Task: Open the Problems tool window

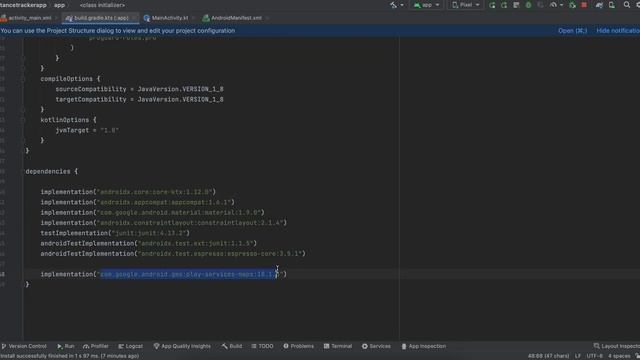Action: tap(298, 346)
